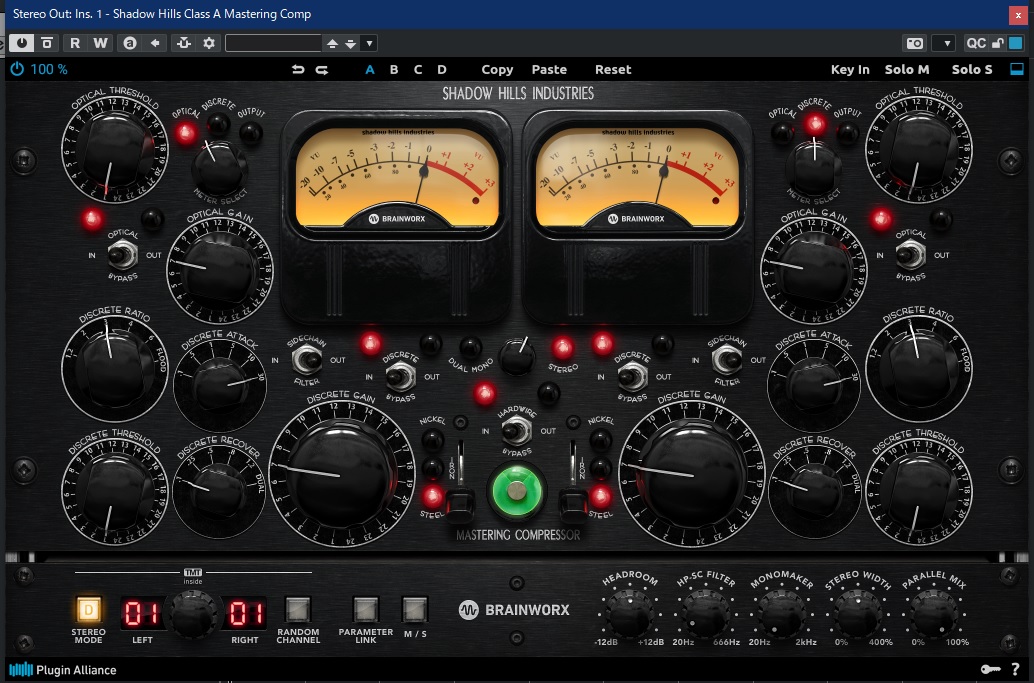Viewport: 1034px width, 683px height.
Task: Click the Monomaker knob
Action: click(781, 614)
